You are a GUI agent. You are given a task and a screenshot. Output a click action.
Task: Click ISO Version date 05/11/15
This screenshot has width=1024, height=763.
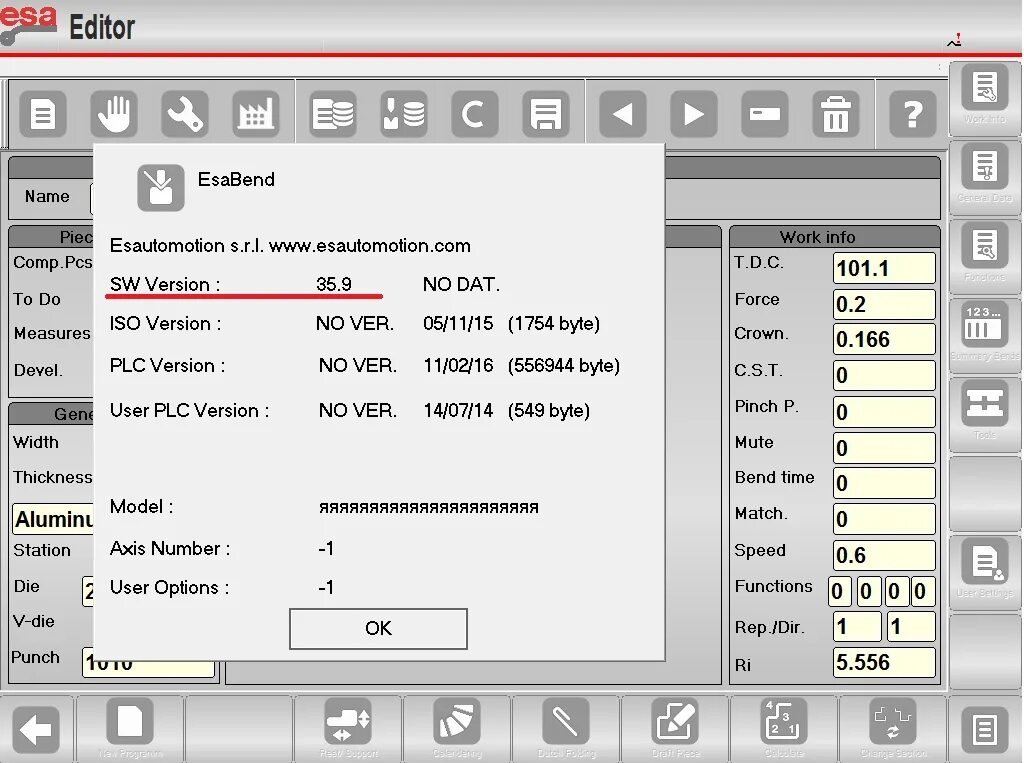tap(458, 323)
